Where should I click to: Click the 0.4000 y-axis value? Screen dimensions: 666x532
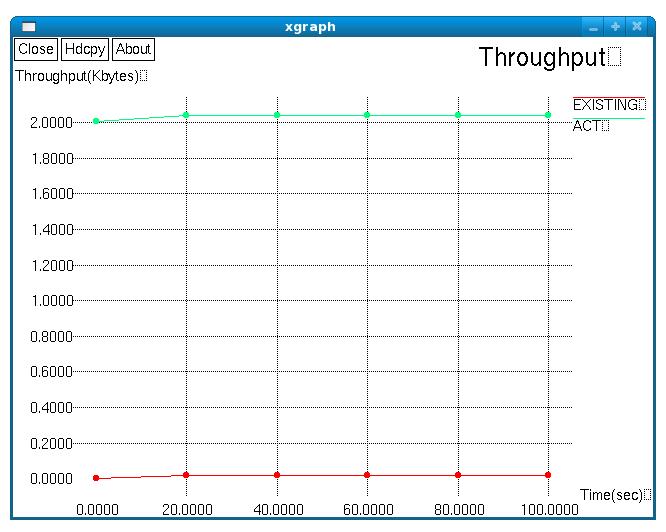coord(51,408)
